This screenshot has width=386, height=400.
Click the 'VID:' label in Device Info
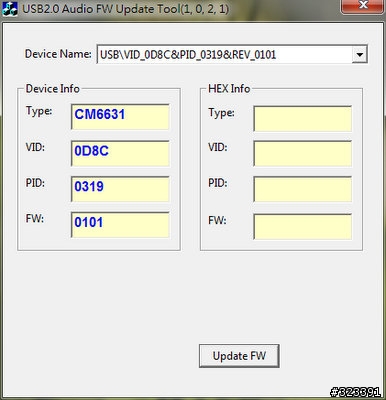tap(35, 147)
